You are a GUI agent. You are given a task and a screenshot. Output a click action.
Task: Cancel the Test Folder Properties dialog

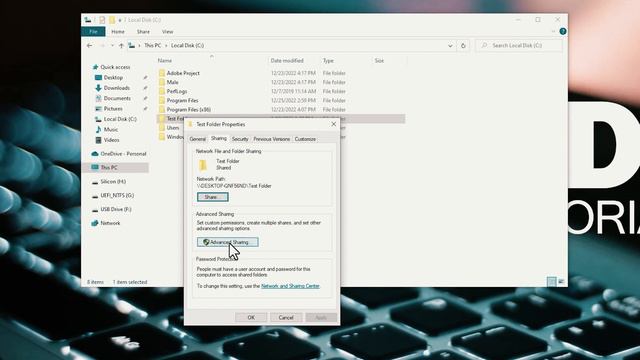tap(286, 318)
